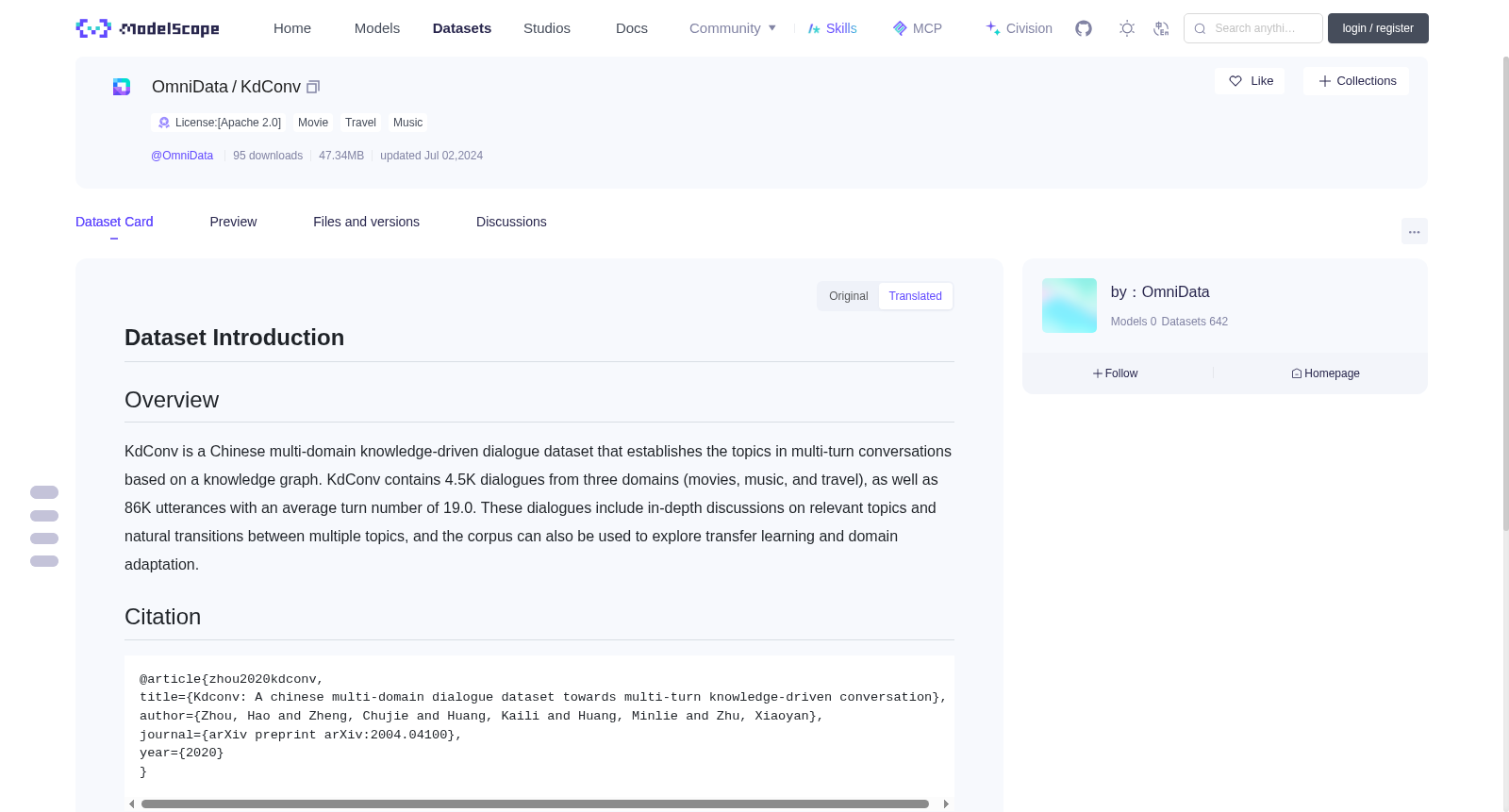Click the citation scrollbar right arrow
The width and height of the screenshot is (1509, 812).
(946, 804)
